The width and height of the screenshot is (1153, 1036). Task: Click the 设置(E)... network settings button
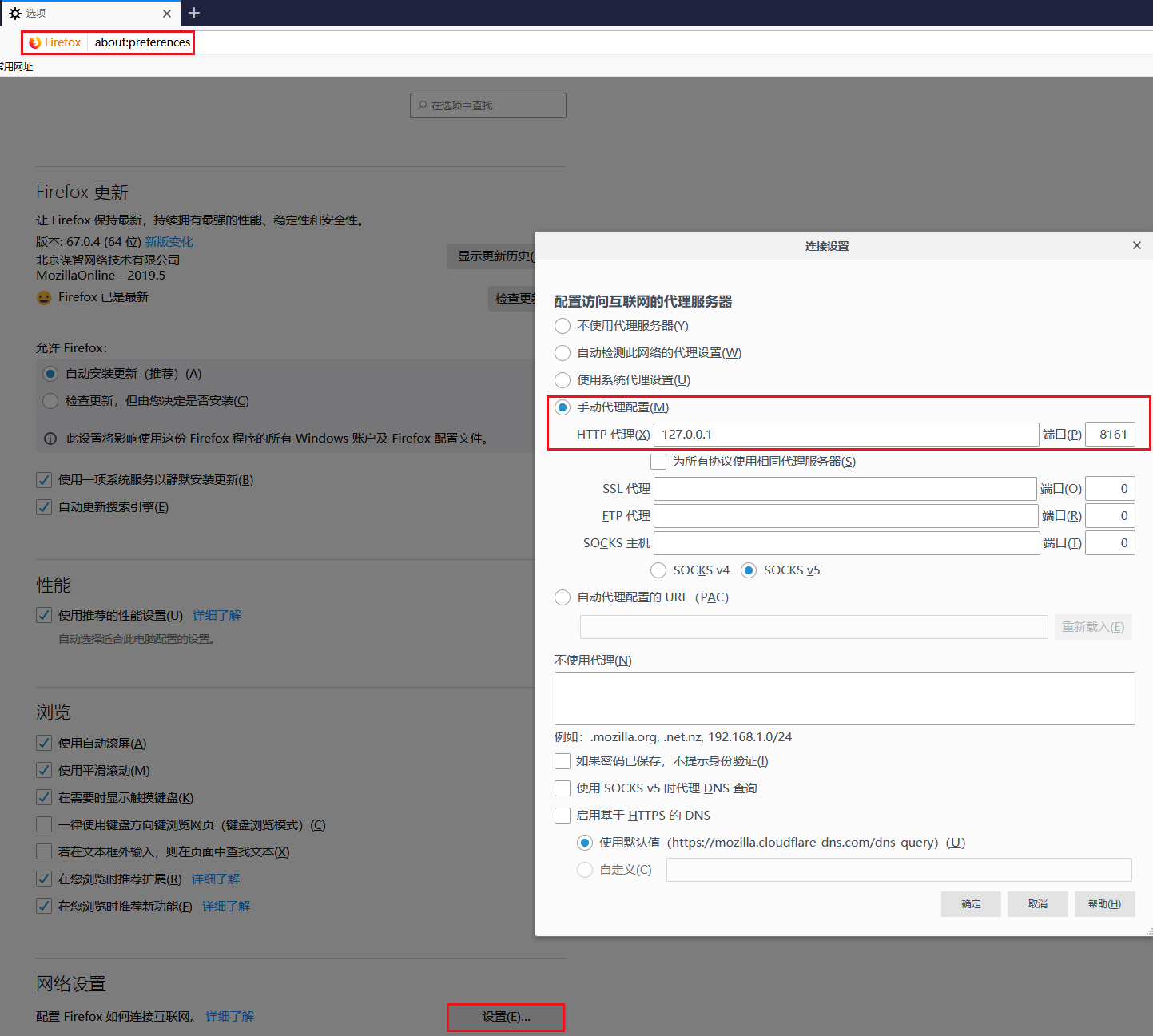click(506, 1017)
